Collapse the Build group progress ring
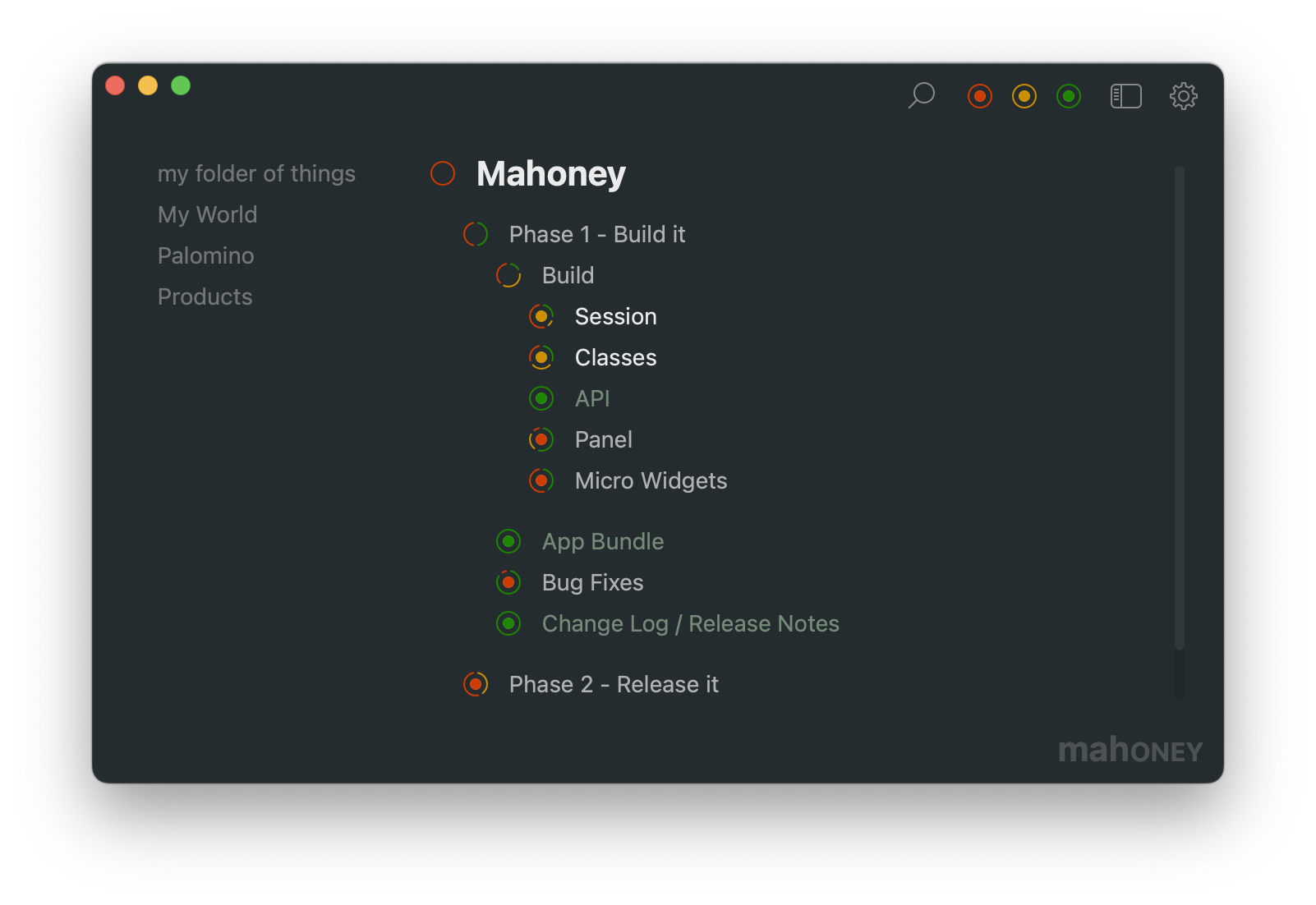This screenshot has width=1316, height=905. 508,275
